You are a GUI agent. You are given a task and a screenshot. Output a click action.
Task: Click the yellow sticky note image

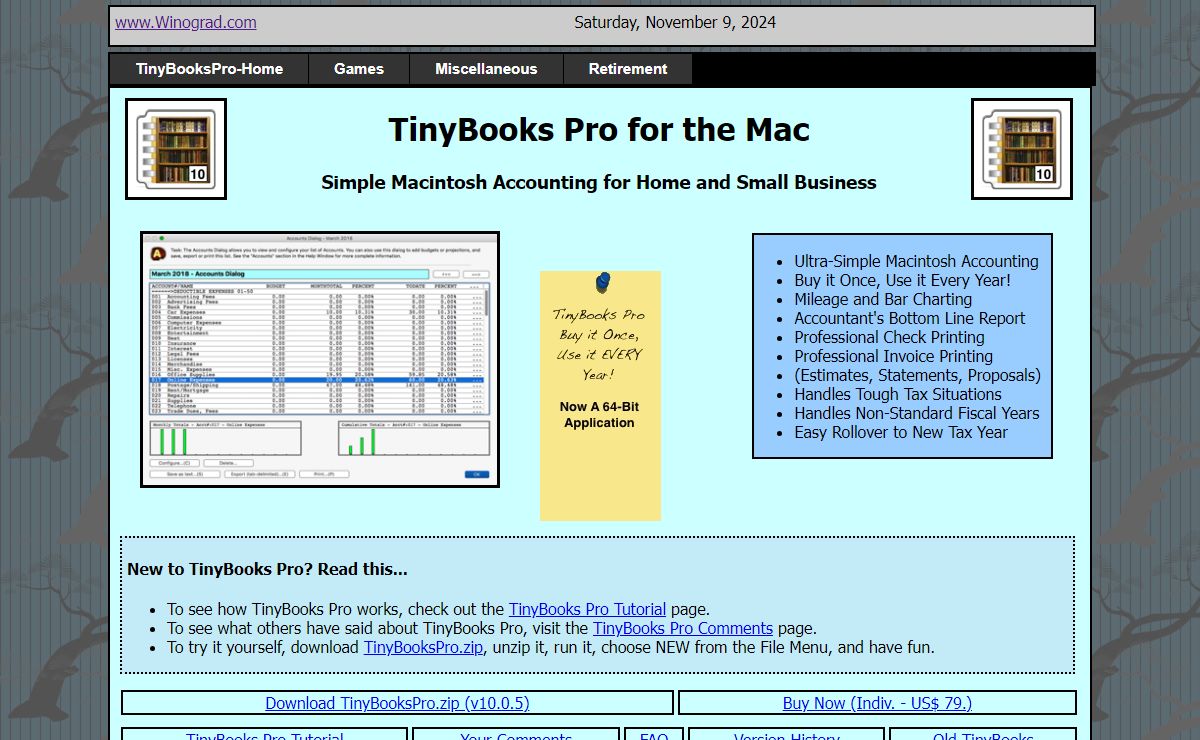[x=600, y=396]
